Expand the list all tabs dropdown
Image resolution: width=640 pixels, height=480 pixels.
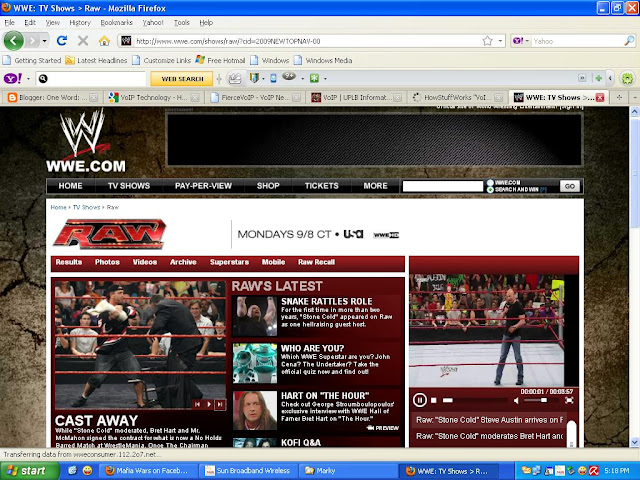click(635, 97)
